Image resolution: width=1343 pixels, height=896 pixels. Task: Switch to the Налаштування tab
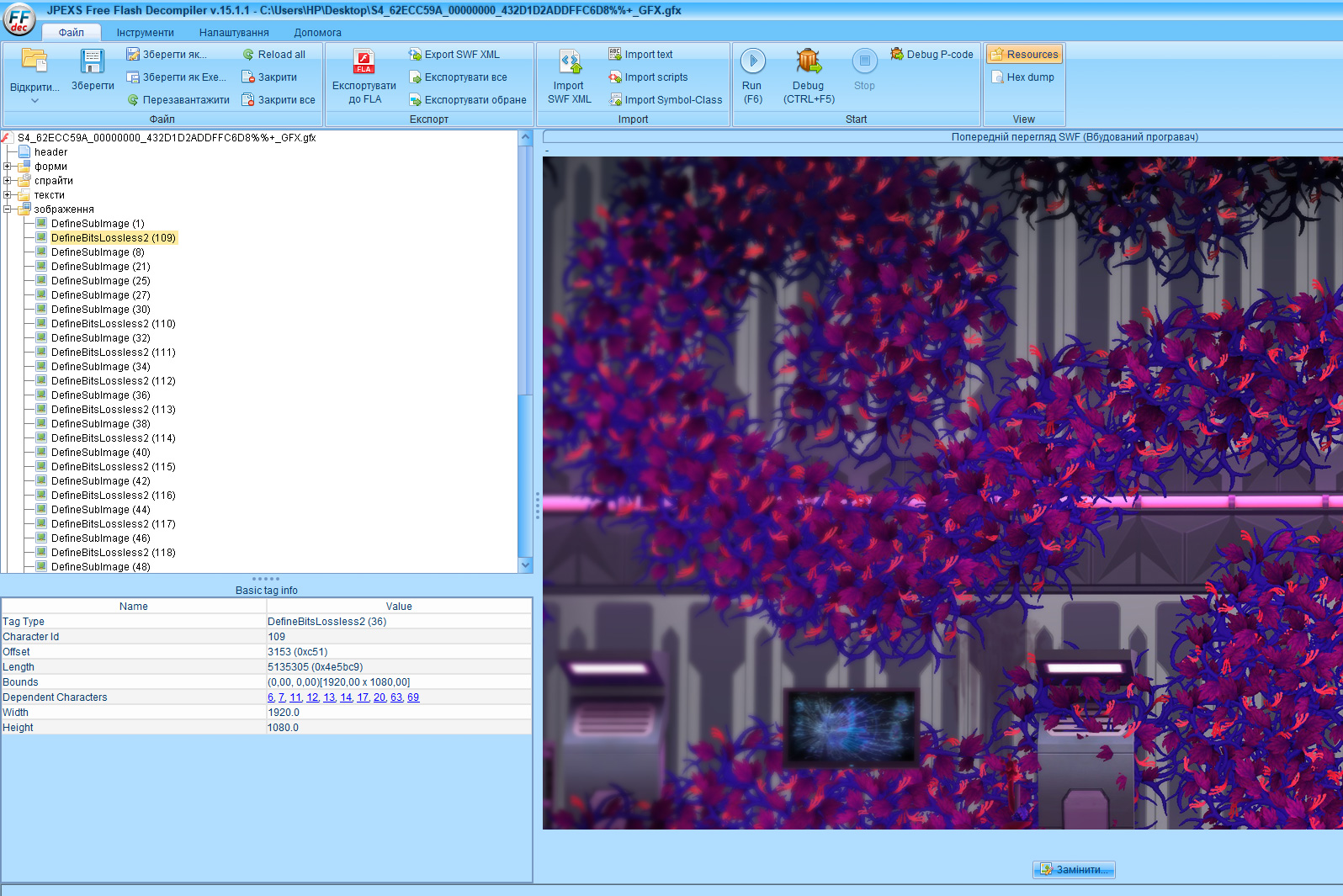pyautogui.click(x=234, y=33)
